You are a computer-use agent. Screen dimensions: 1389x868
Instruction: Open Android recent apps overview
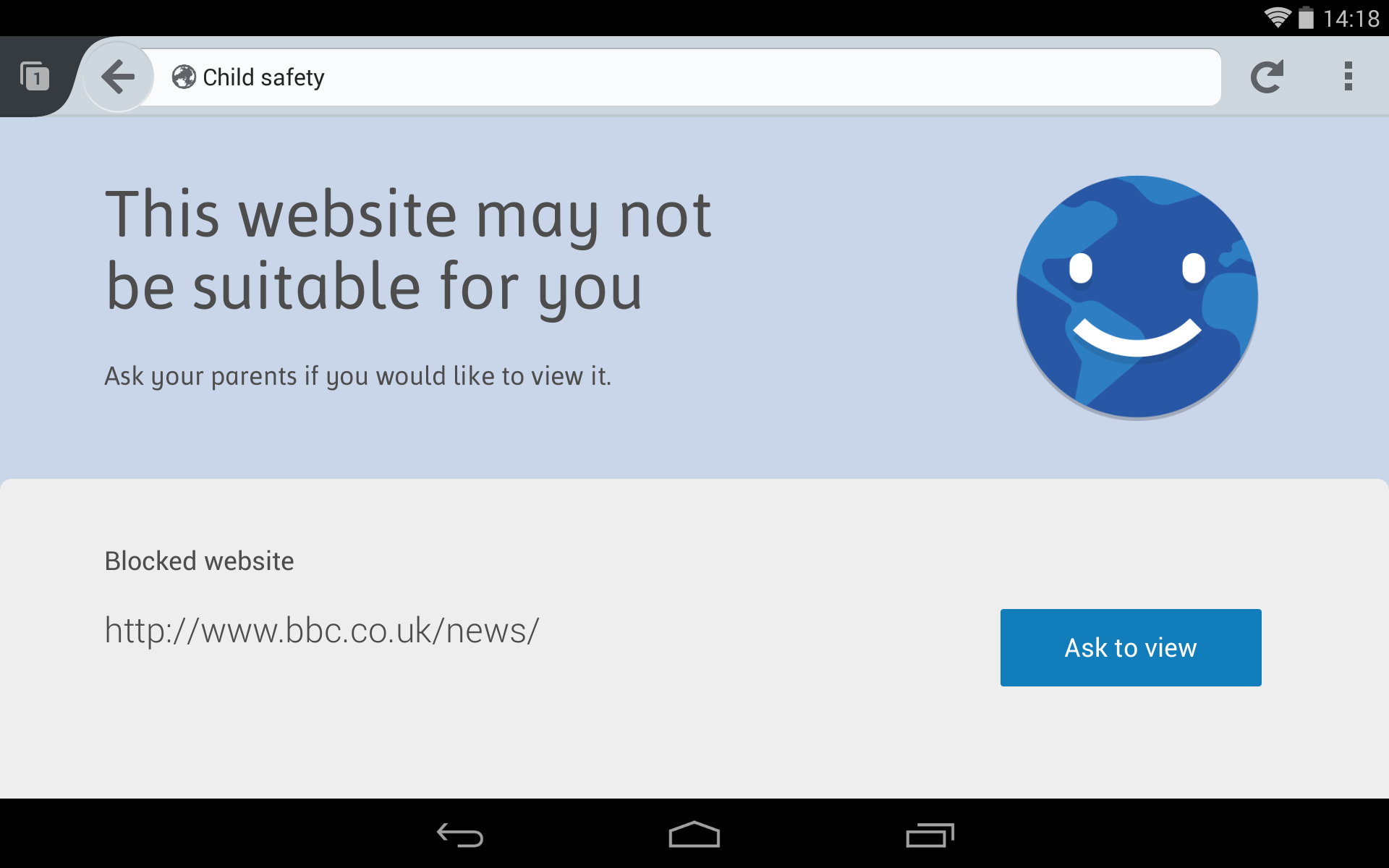point(930,835)
